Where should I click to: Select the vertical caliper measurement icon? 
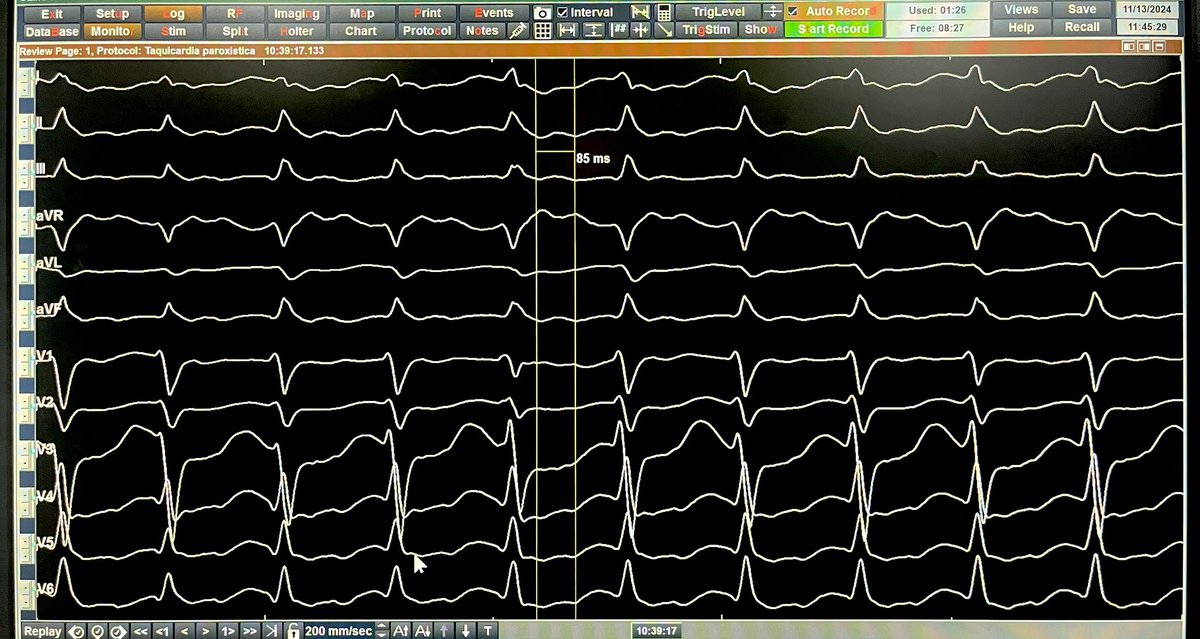point(592,28)
